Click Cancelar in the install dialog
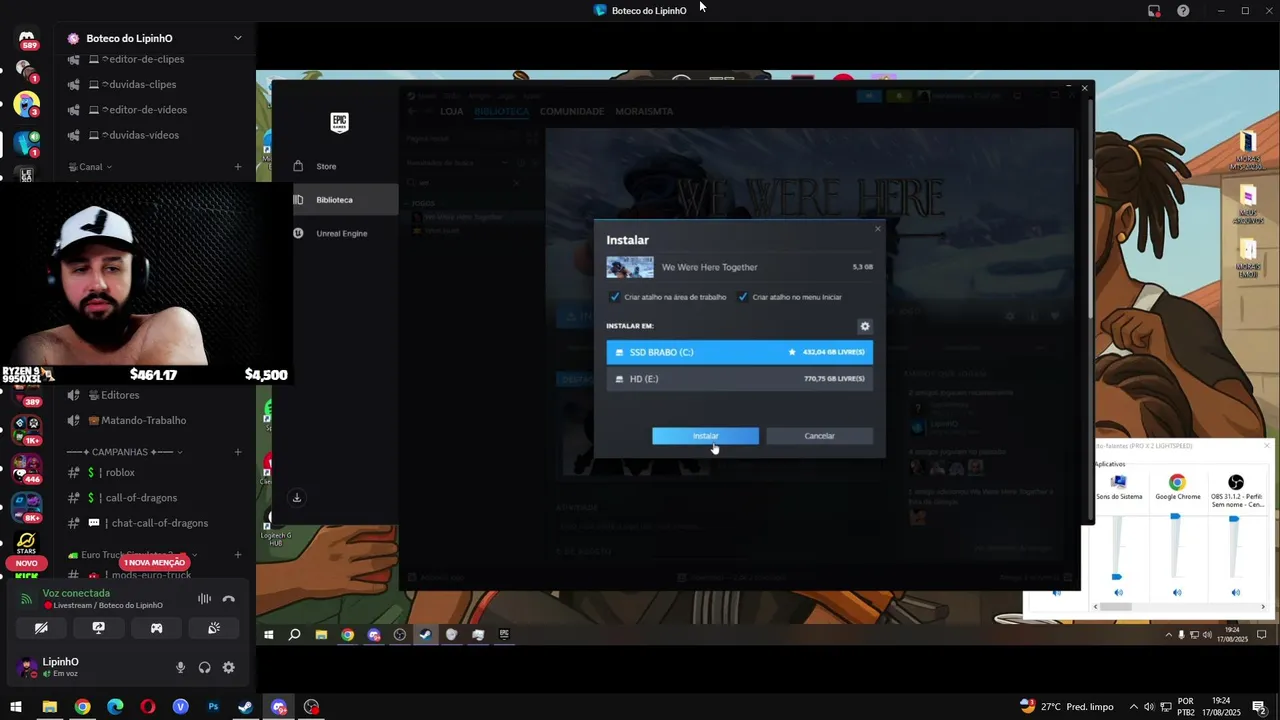This screenshot has height=720, width=1280. pos(819,436)
